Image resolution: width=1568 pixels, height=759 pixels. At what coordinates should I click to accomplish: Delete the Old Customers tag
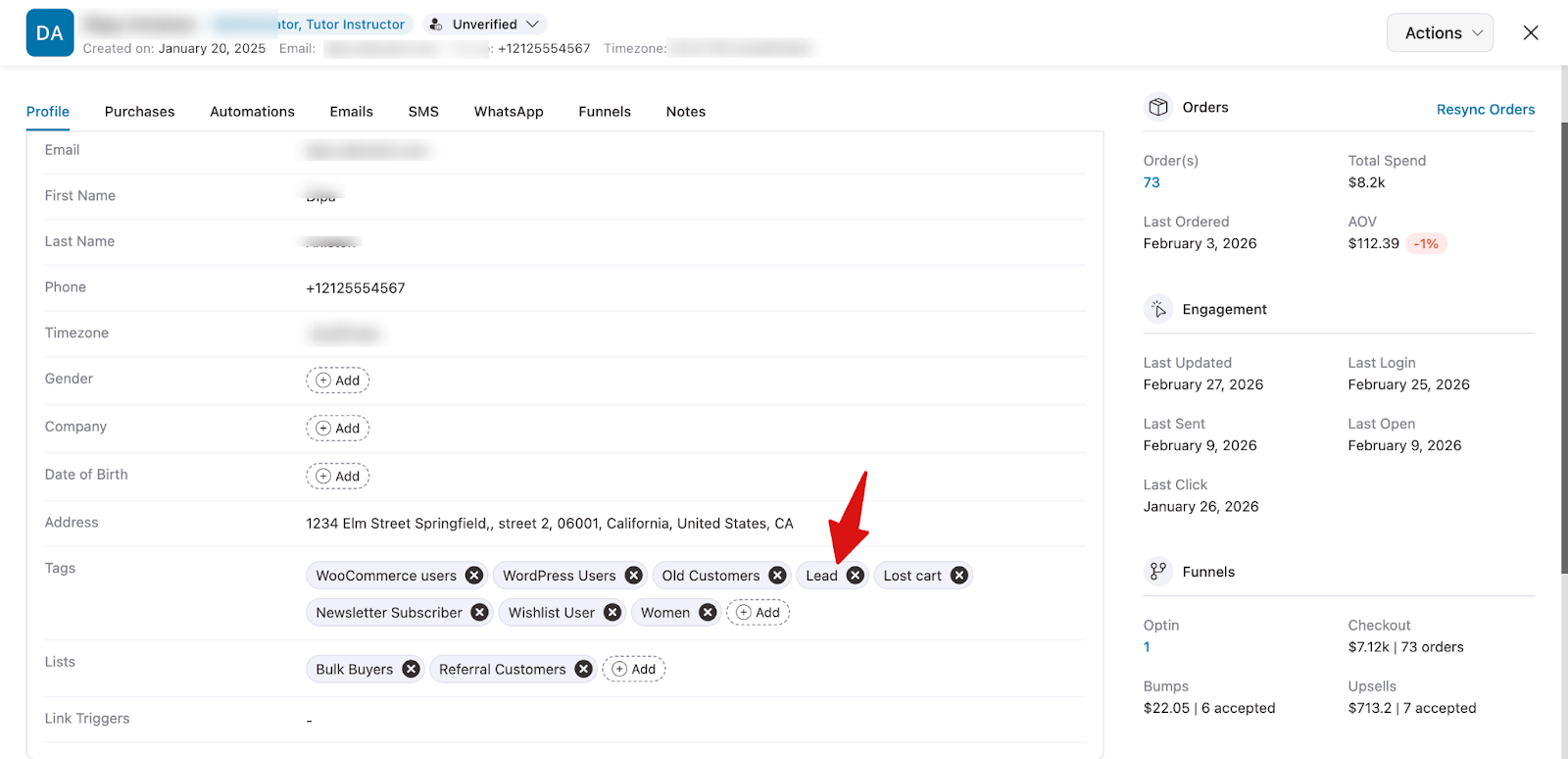(x=777, y=576)
